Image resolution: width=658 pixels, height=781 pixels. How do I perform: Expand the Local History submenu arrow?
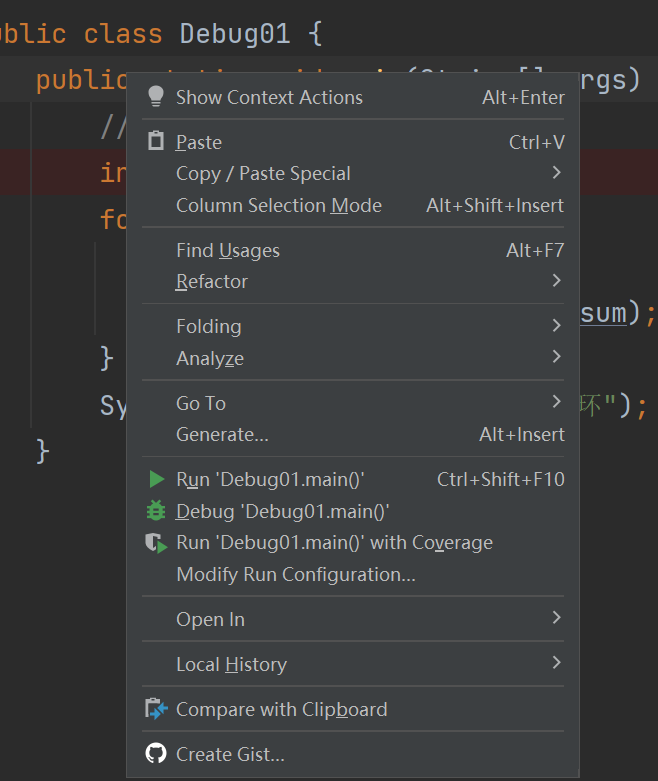coord(556,663)
